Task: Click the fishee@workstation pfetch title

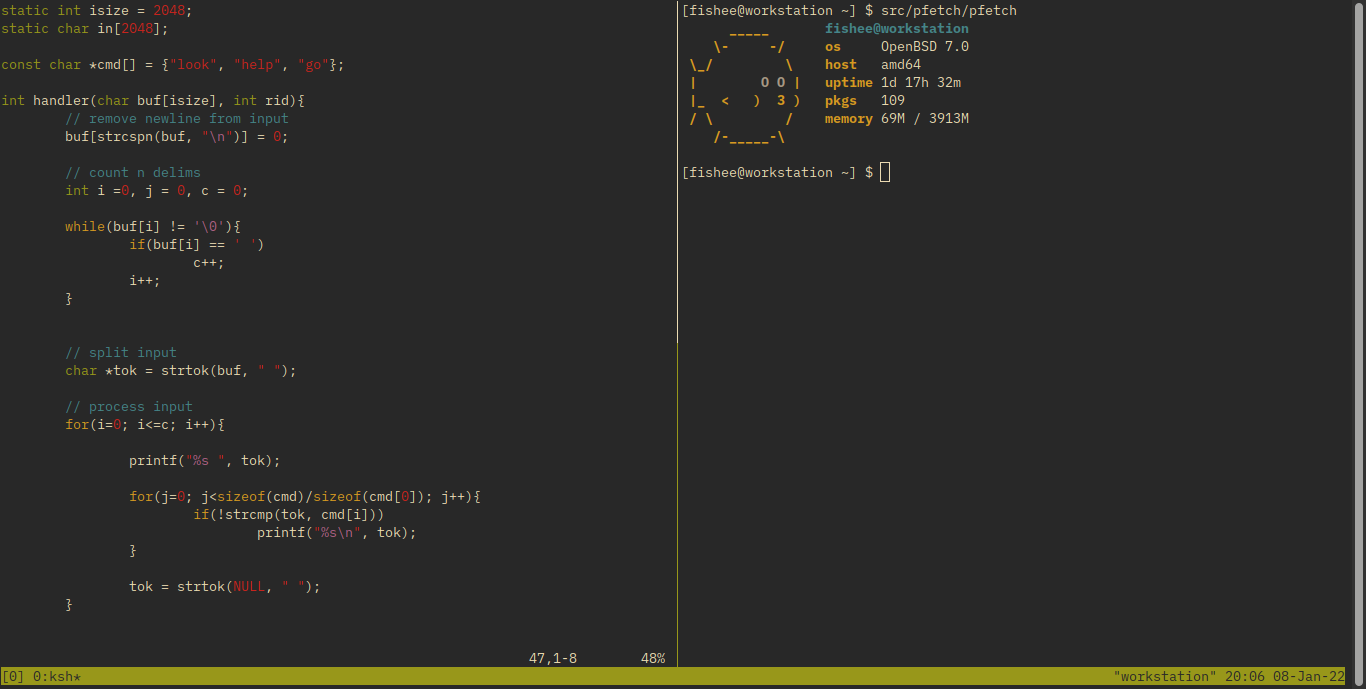Action: (896, 29)
